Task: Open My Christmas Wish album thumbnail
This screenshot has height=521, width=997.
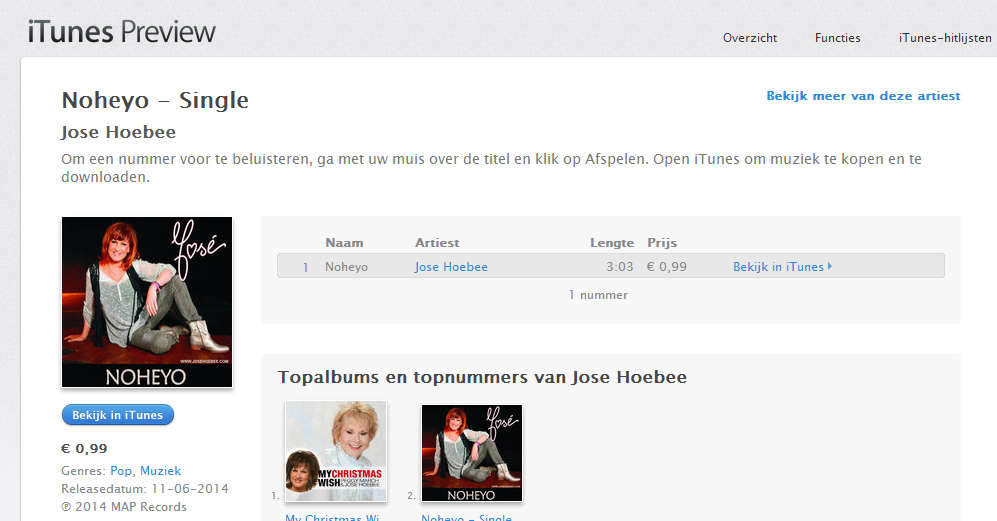Action: (336, 452)
